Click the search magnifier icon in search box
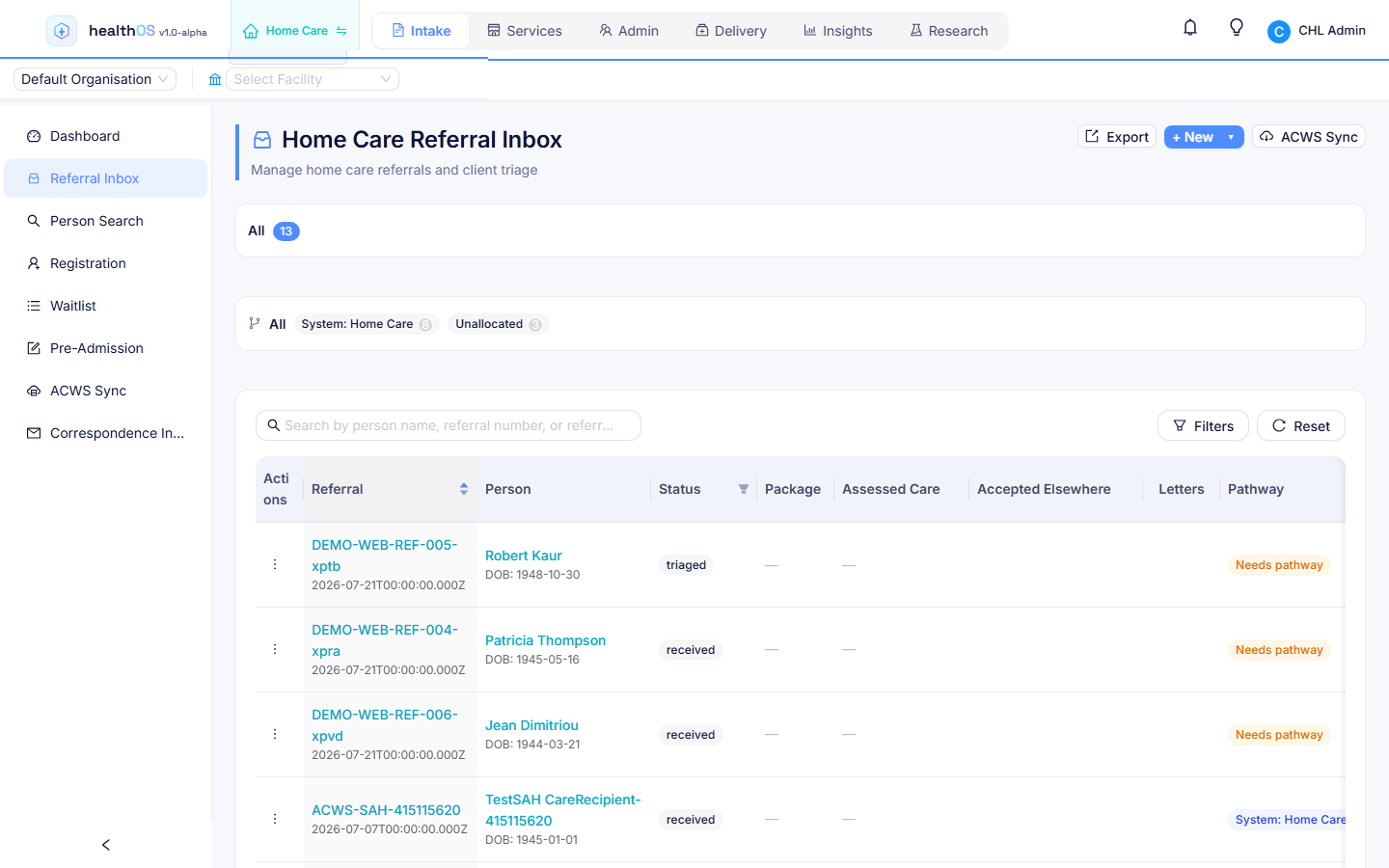This screenshot has width=1389, height=868. 274,425
